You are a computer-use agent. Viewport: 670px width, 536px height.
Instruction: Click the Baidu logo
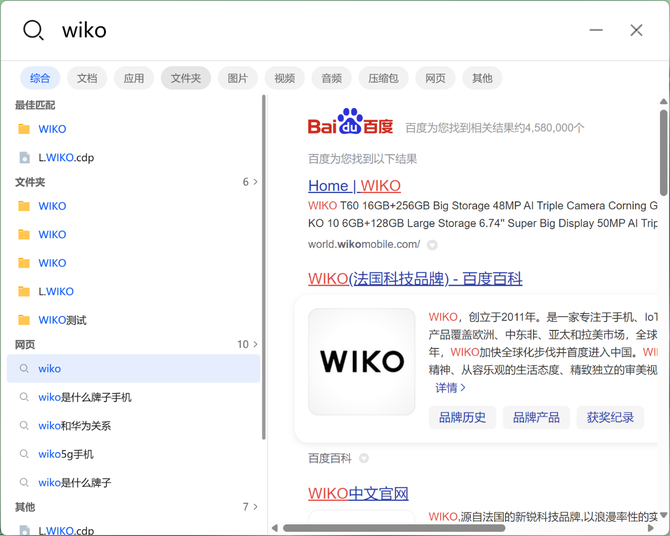[x=350, y=122]
